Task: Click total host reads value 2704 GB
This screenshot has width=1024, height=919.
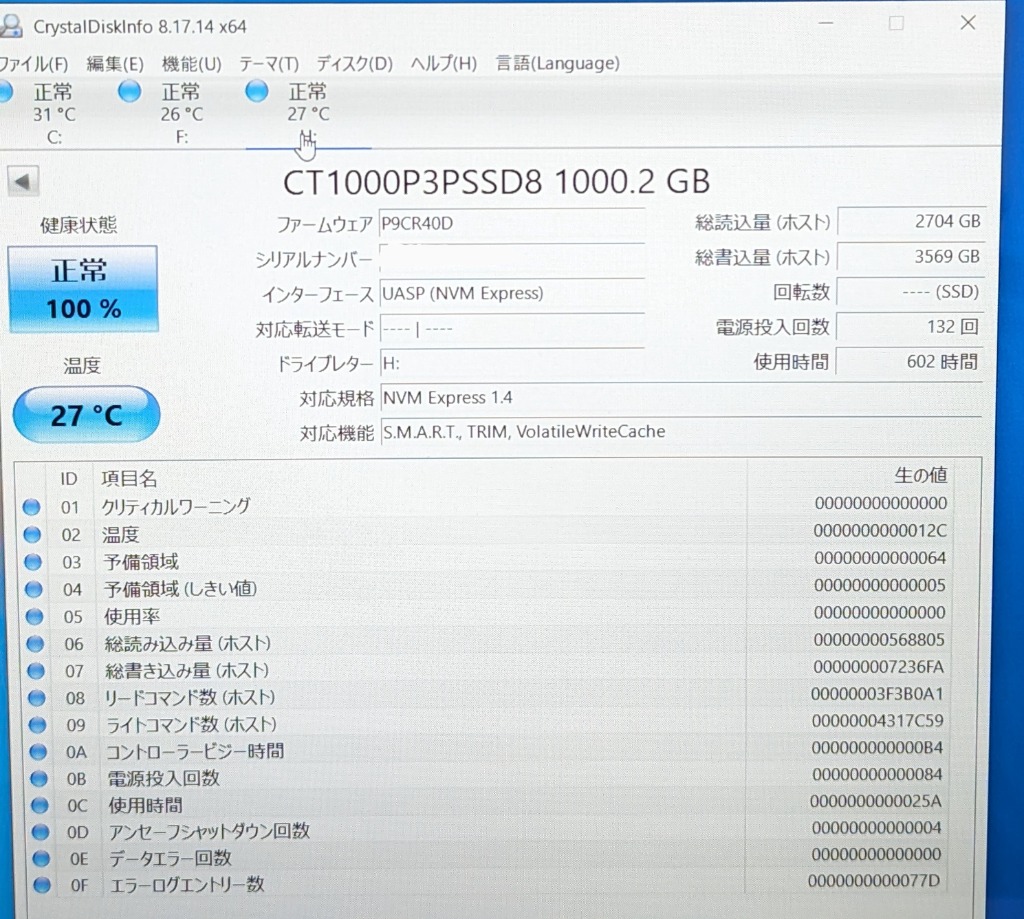Action: click(910, 221)
